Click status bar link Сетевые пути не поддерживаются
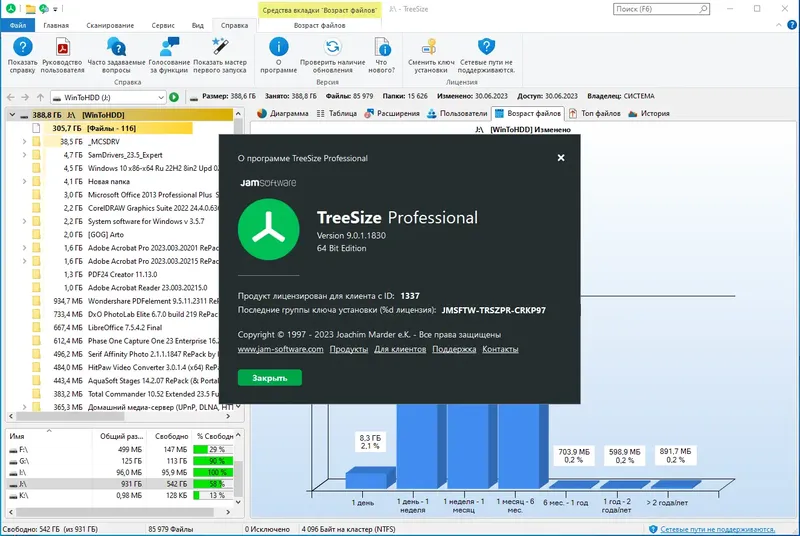The height and width of the screenshot is (536, 800). click(717, 529)
